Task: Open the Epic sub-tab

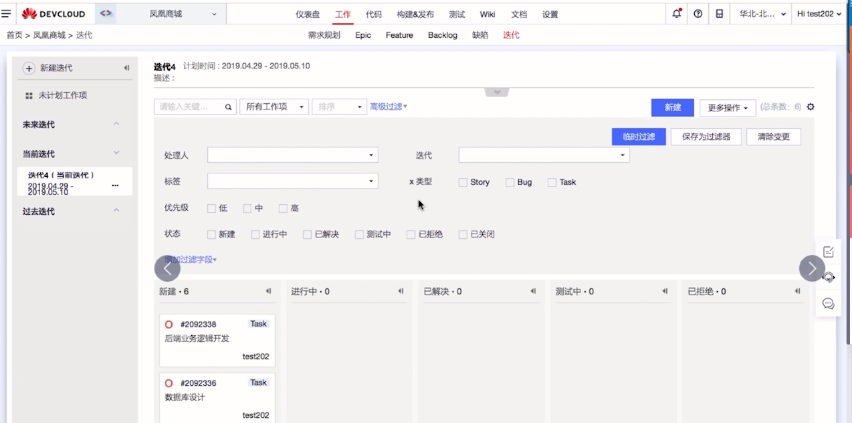Action: (363, 35)
